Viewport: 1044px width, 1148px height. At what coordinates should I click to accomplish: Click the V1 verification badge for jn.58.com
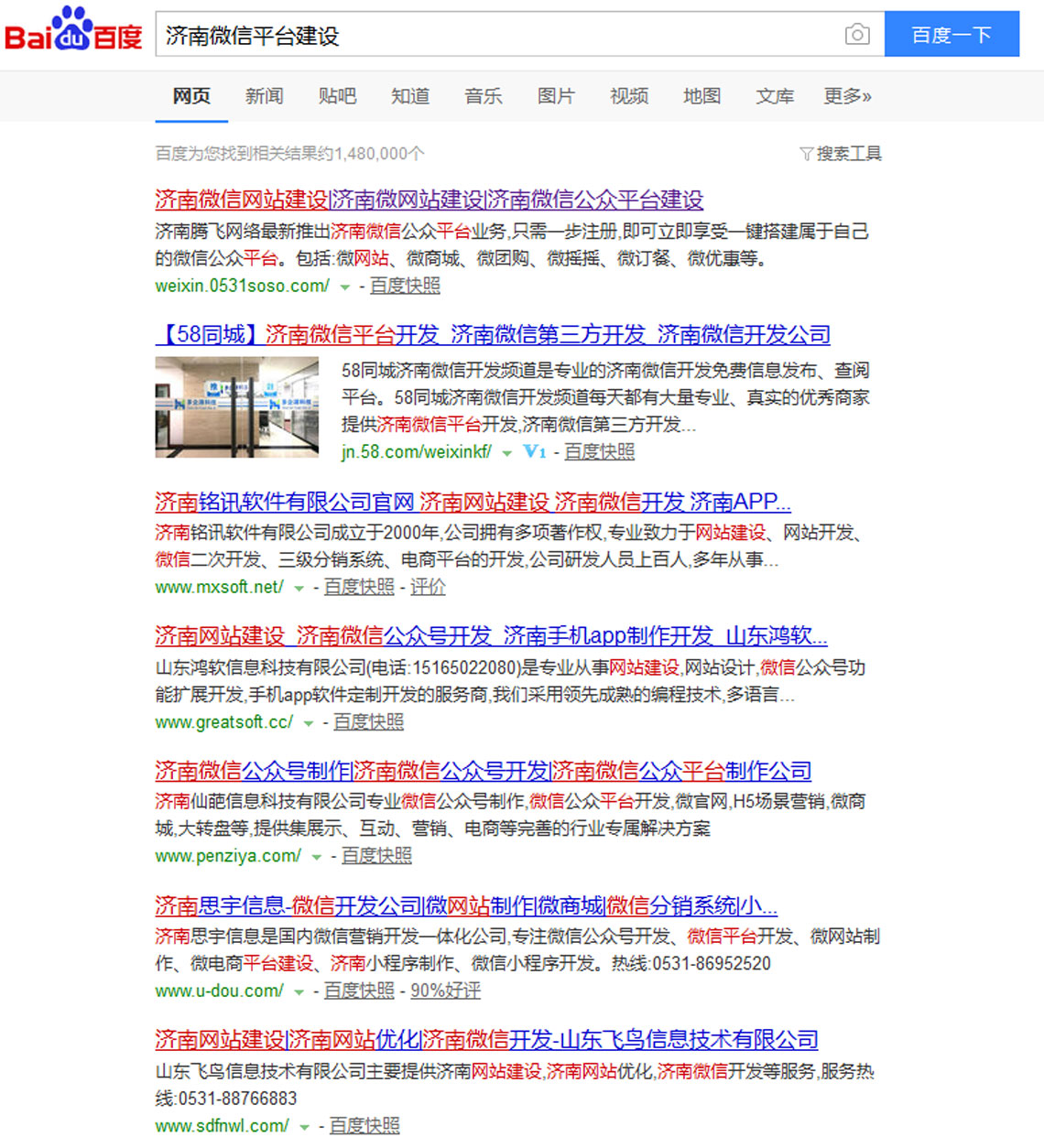(535, 451)
